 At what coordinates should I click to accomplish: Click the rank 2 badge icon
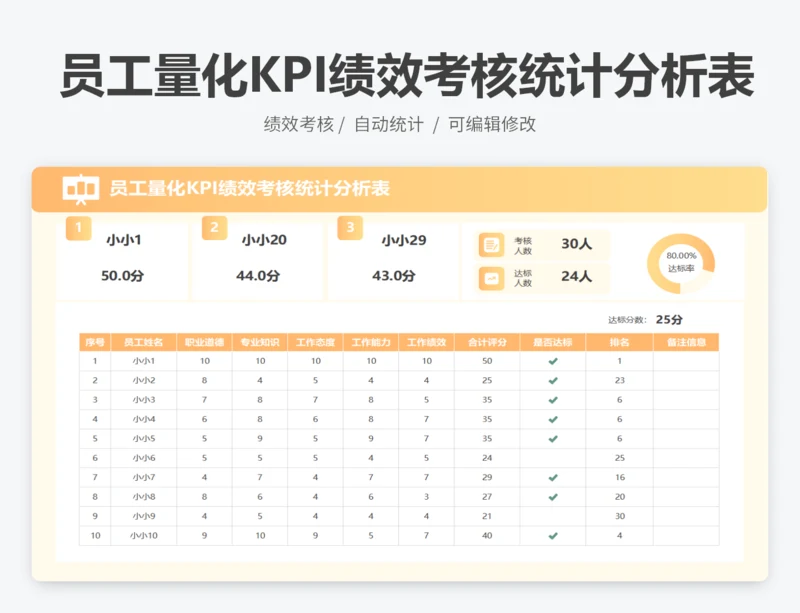tap(214, 228)
